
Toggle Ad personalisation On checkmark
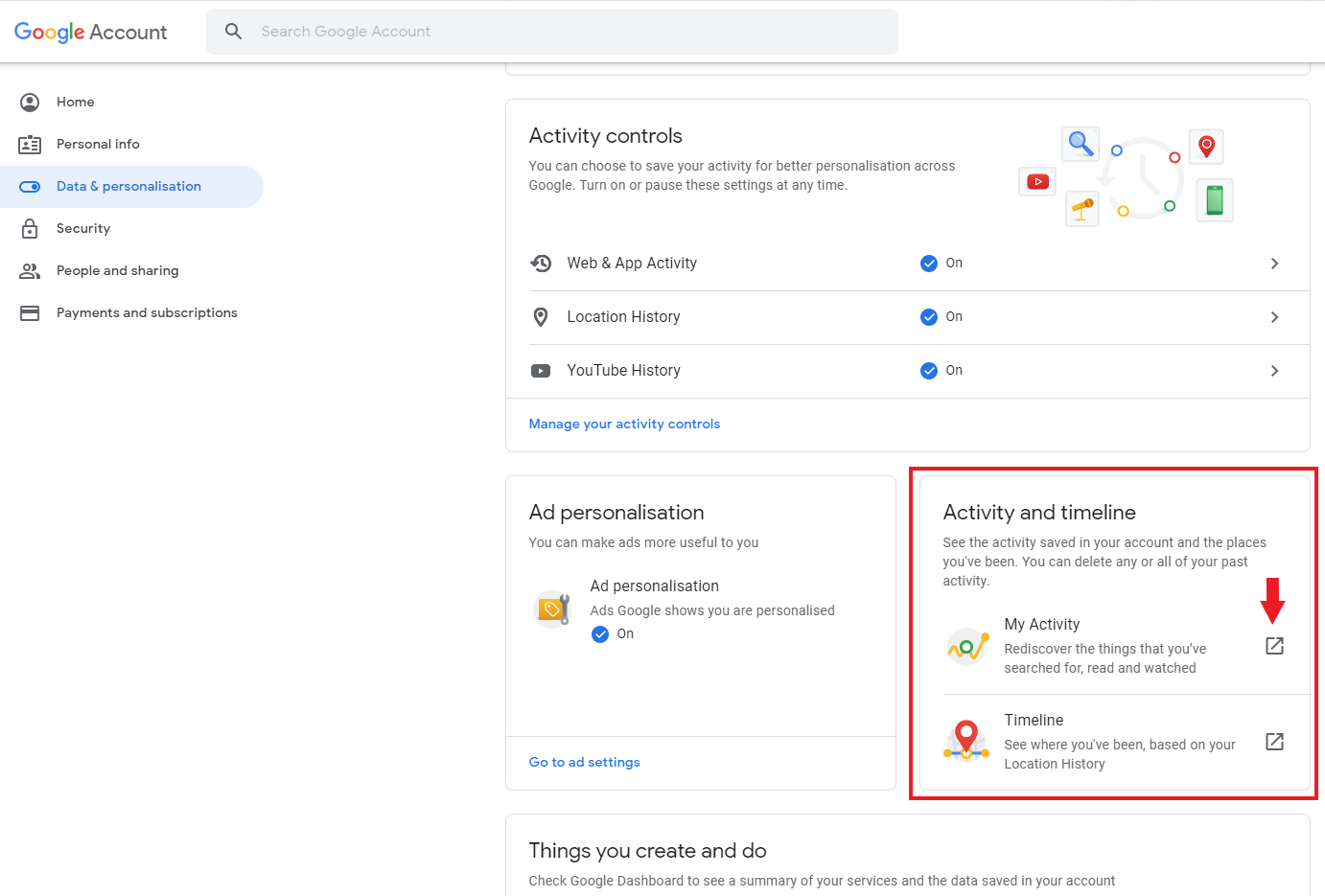600,634
